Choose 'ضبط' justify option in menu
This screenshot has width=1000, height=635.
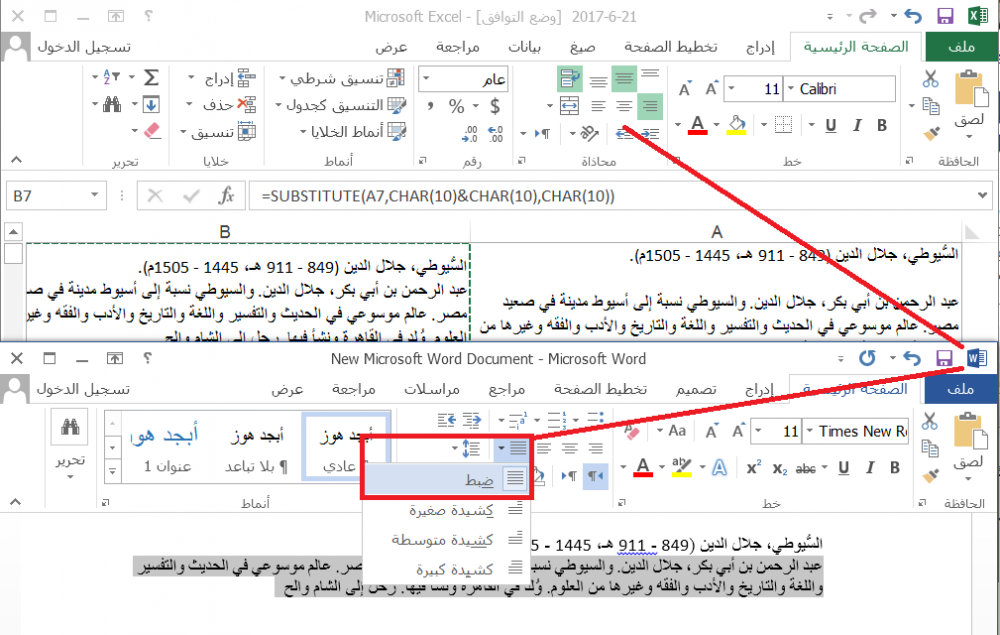(x=446, y=479)
